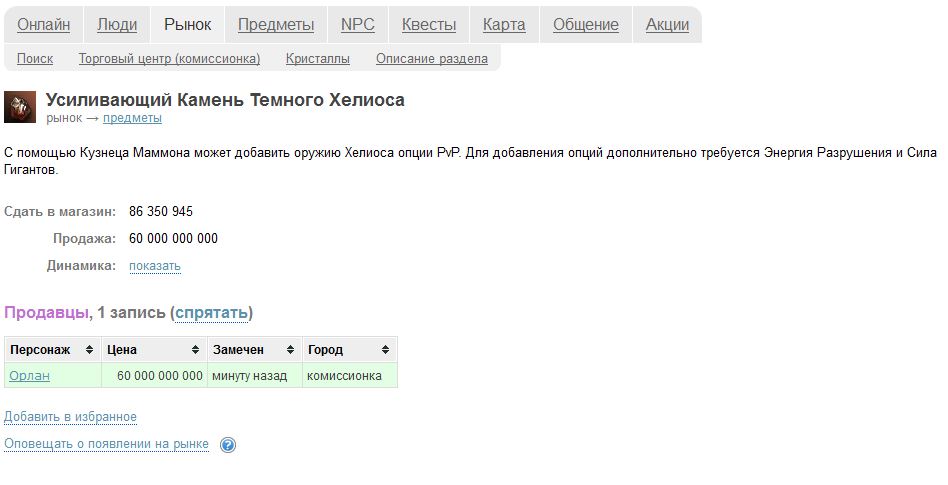Open seller Орлан's profile link
Viewport: 948px width, 485px height.
coord(30,376)
